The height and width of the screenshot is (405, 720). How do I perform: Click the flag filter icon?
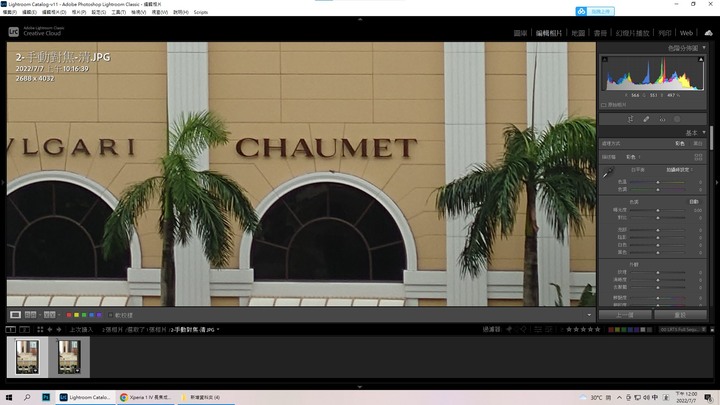[509, 329]
